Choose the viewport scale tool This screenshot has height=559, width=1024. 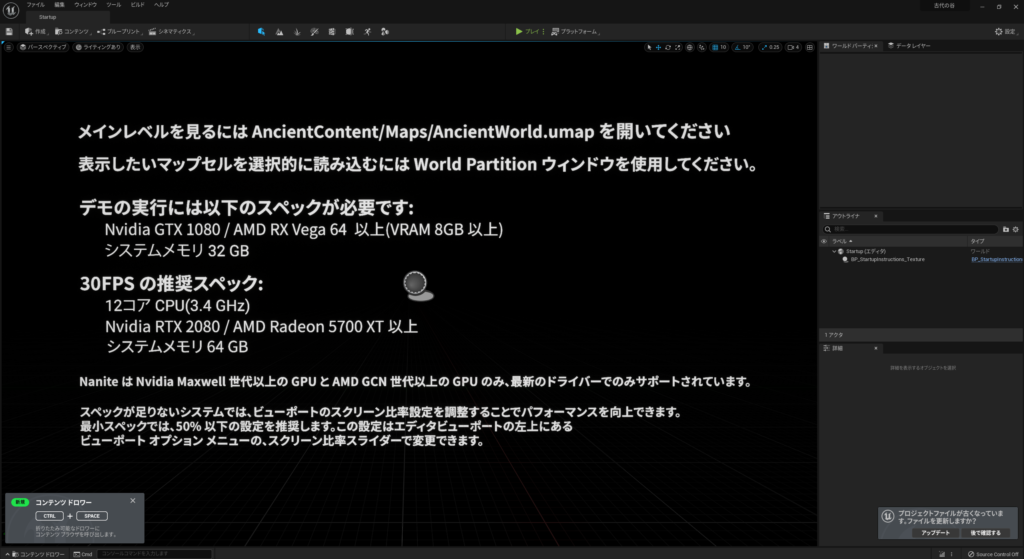pyautogui.click(x=677, y=47)
